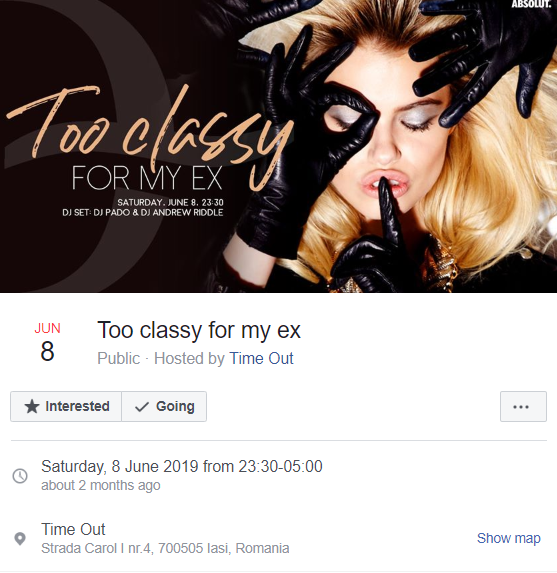Click the clock icon beside event date

coord(20,476)
